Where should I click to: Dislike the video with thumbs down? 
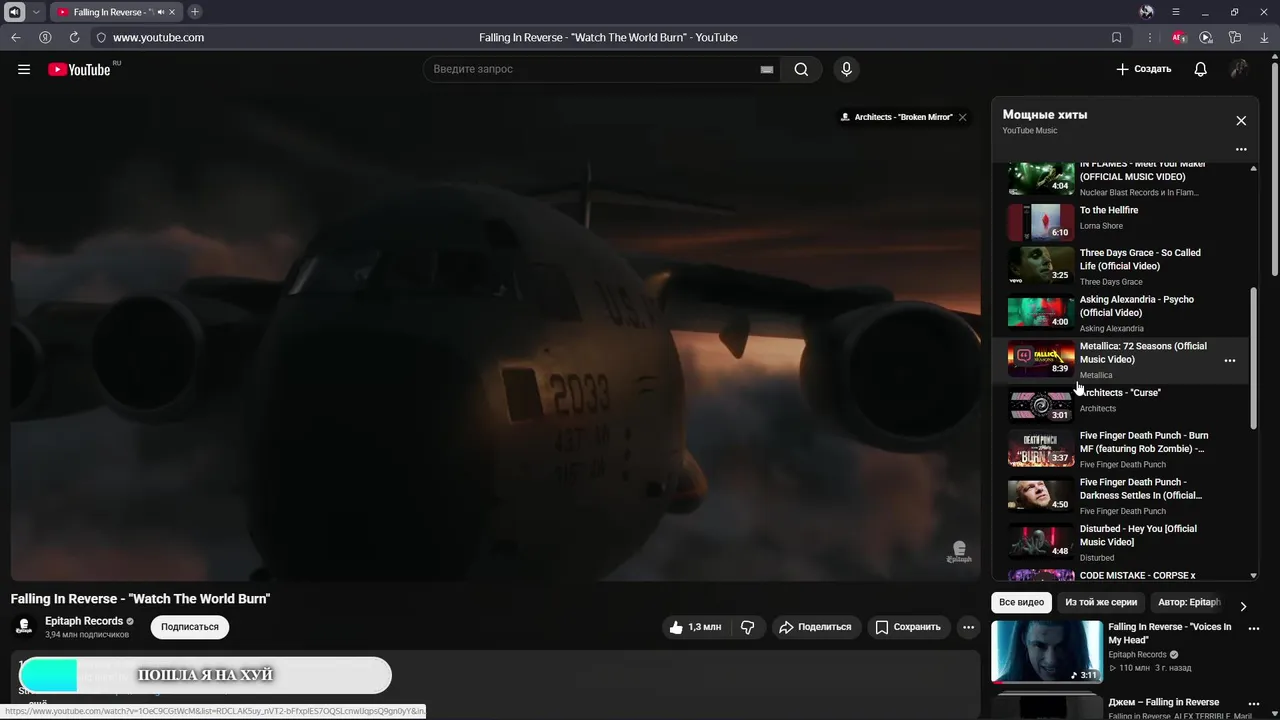[x=748, y=627]
